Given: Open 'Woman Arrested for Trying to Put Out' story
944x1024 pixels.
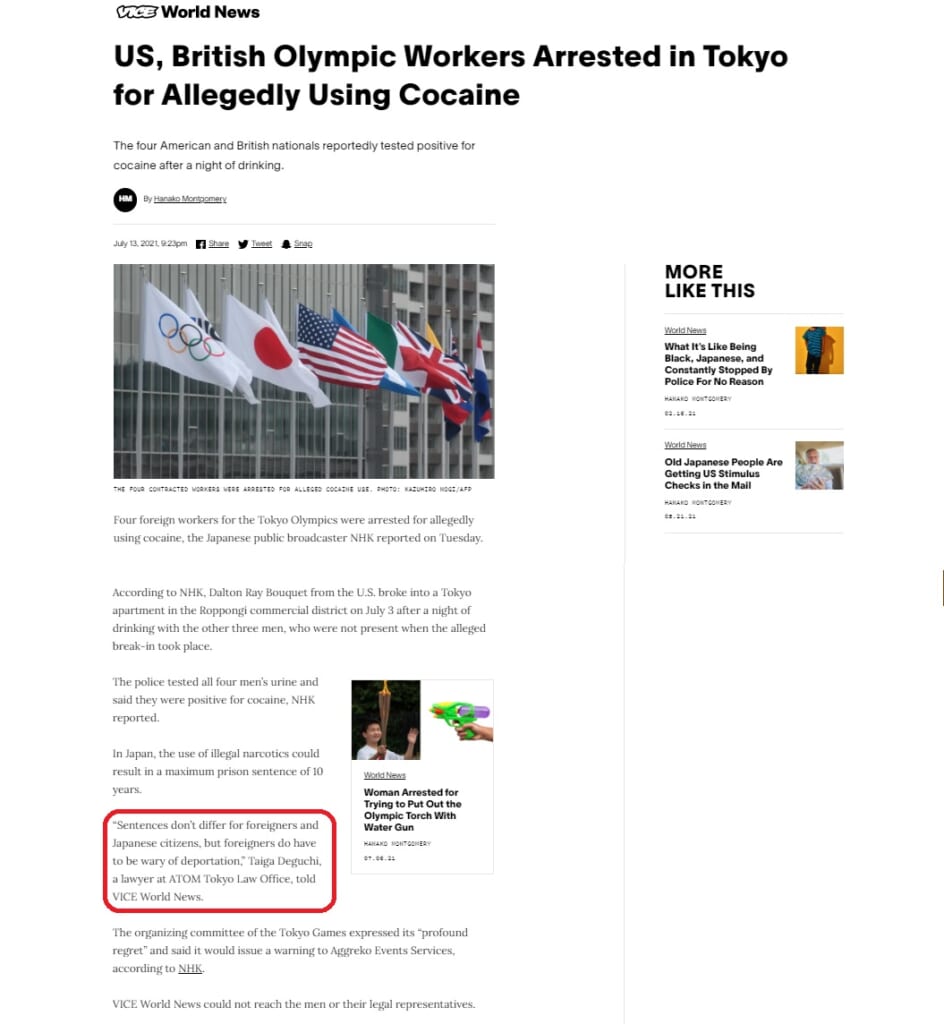Looking at the screenshot, I should (412, 810).
